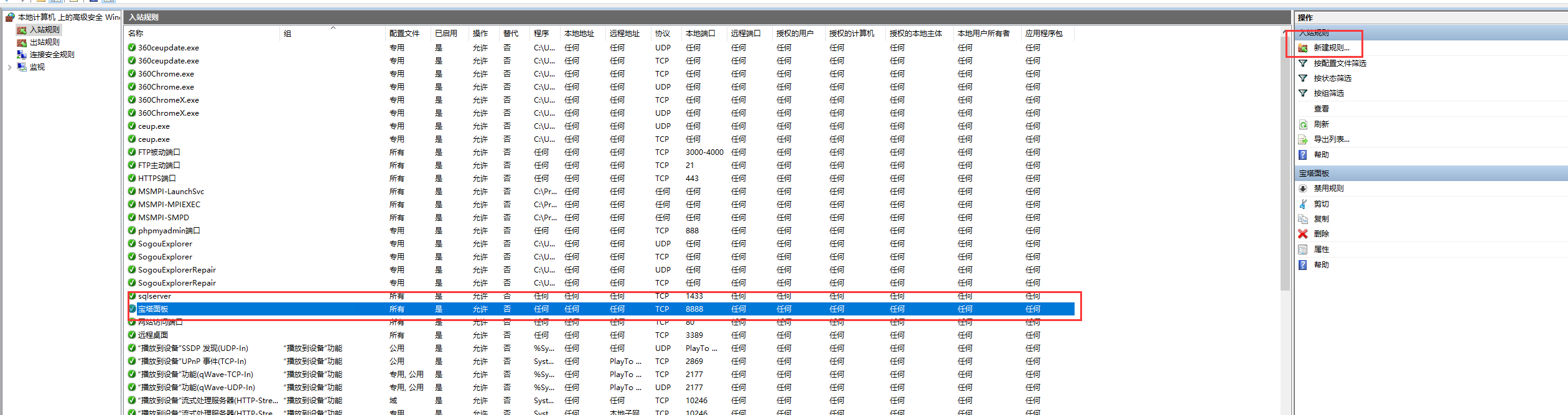Select 连接安全规则 in the left tree
1568x415 pixels.
click(x=52, y=55)
